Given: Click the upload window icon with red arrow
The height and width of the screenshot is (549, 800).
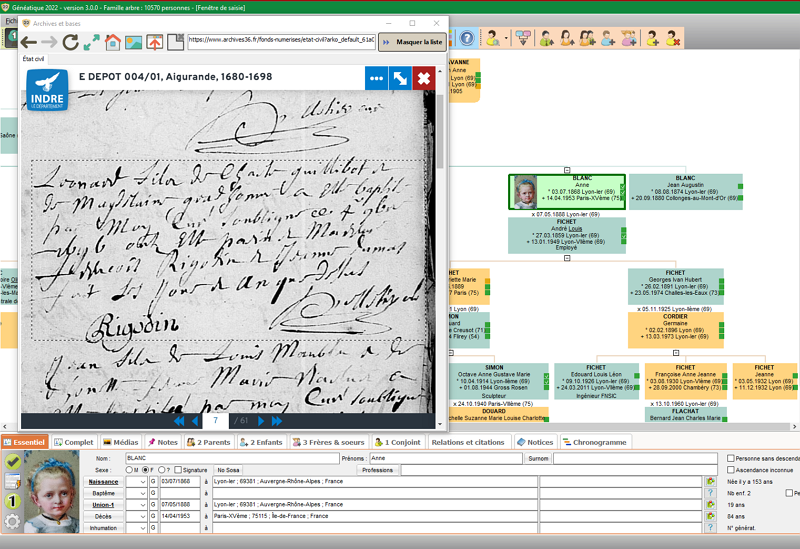Looking at the screenshot, I should 155,42.
